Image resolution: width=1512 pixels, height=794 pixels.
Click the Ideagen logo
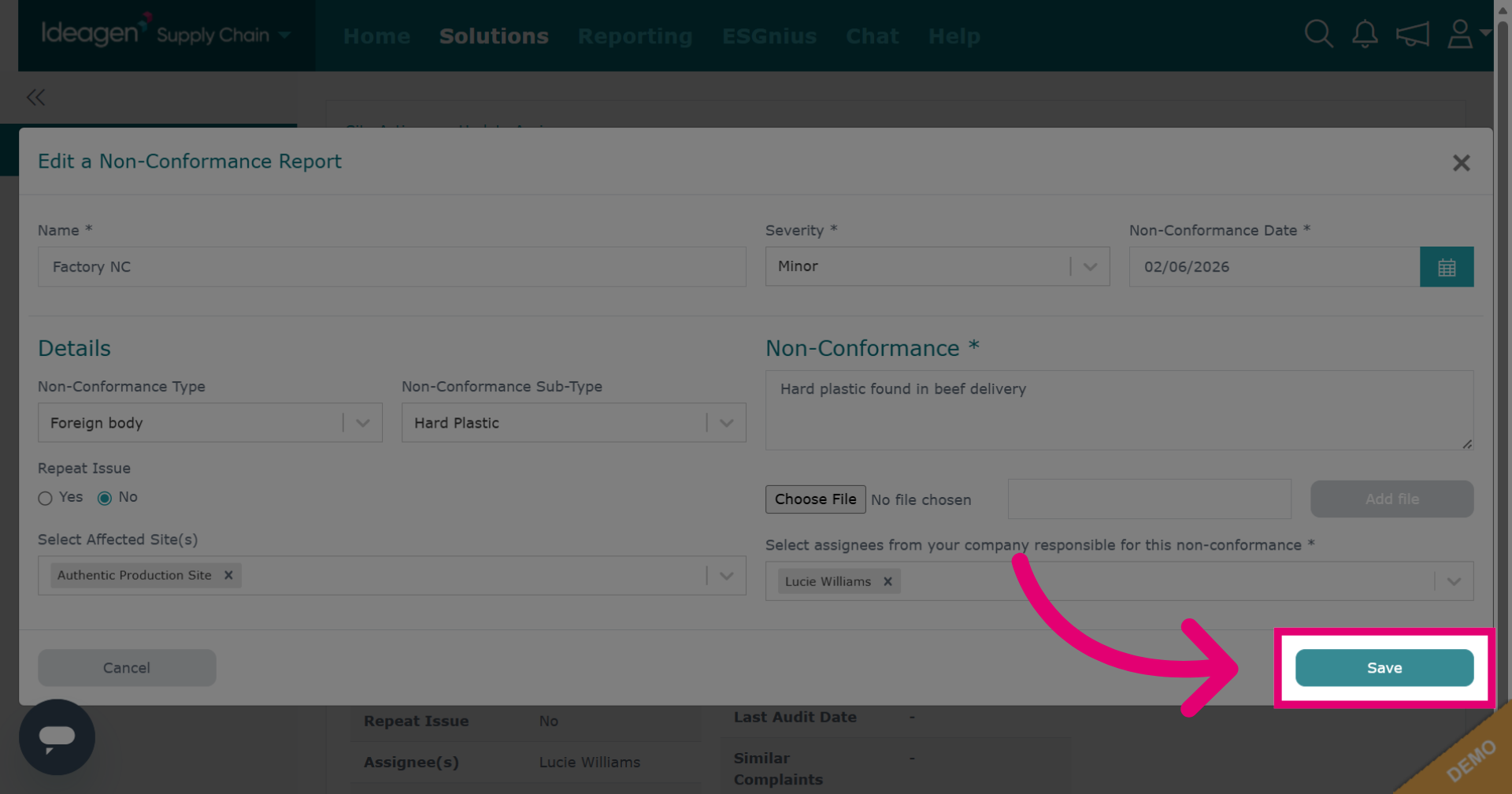94,32
